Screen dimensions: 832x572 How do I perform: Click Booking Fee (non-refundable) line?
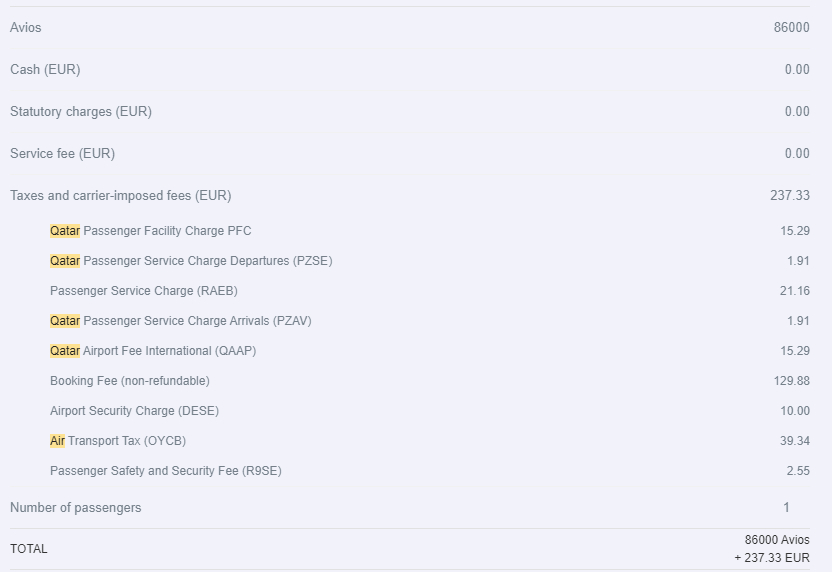coord(130,381)
